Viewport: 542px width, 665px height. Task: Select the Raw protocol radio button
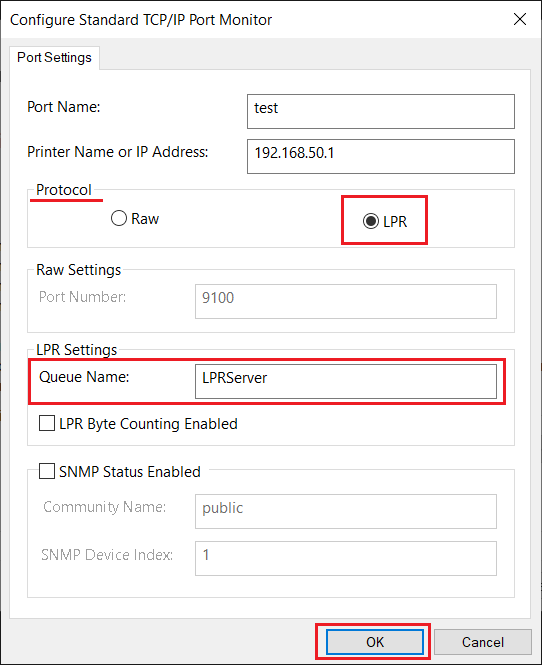tap(119, 218)
